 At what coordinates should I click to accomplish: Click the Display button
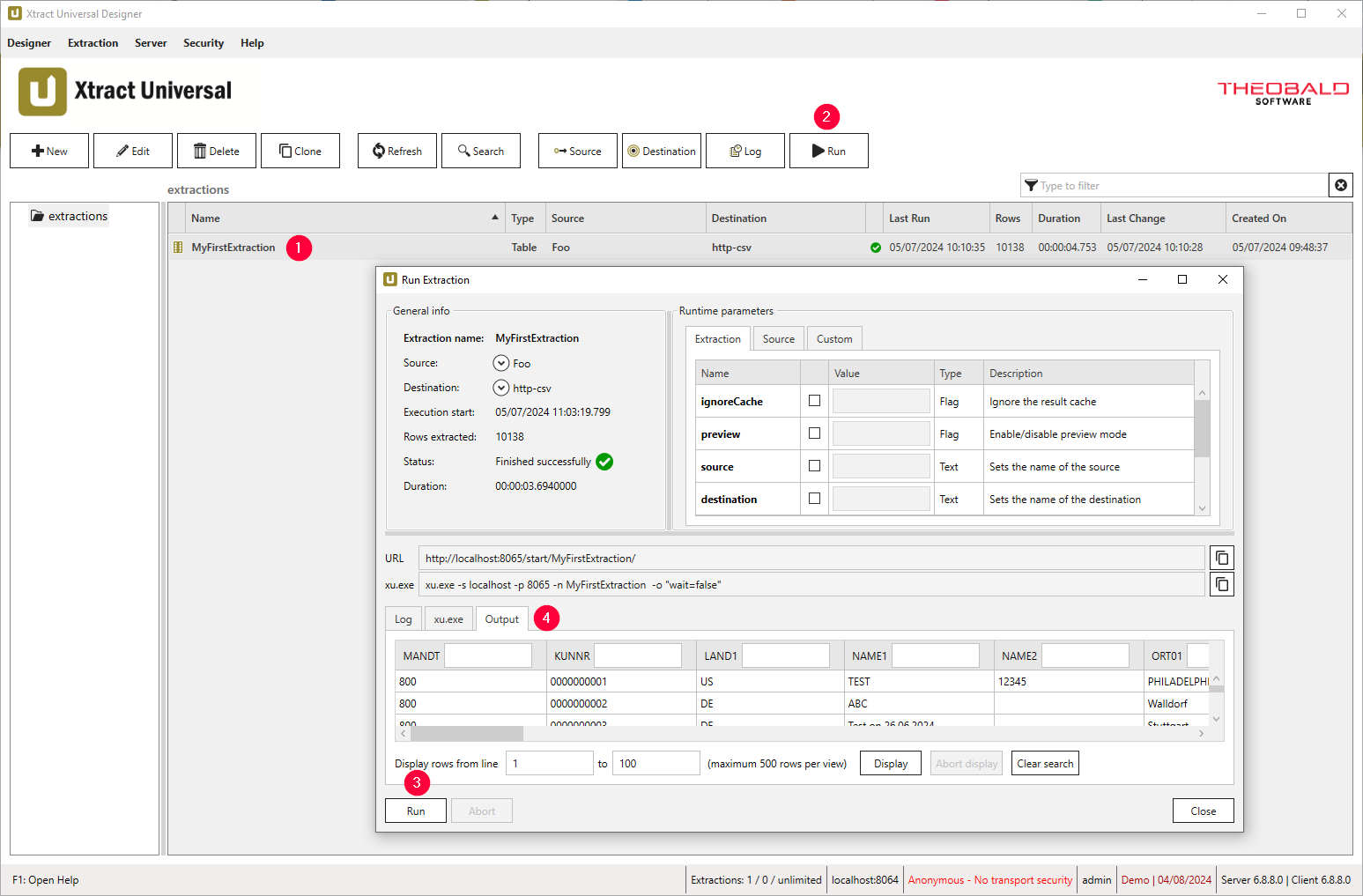pyautogui.click(x=891, y=763)
